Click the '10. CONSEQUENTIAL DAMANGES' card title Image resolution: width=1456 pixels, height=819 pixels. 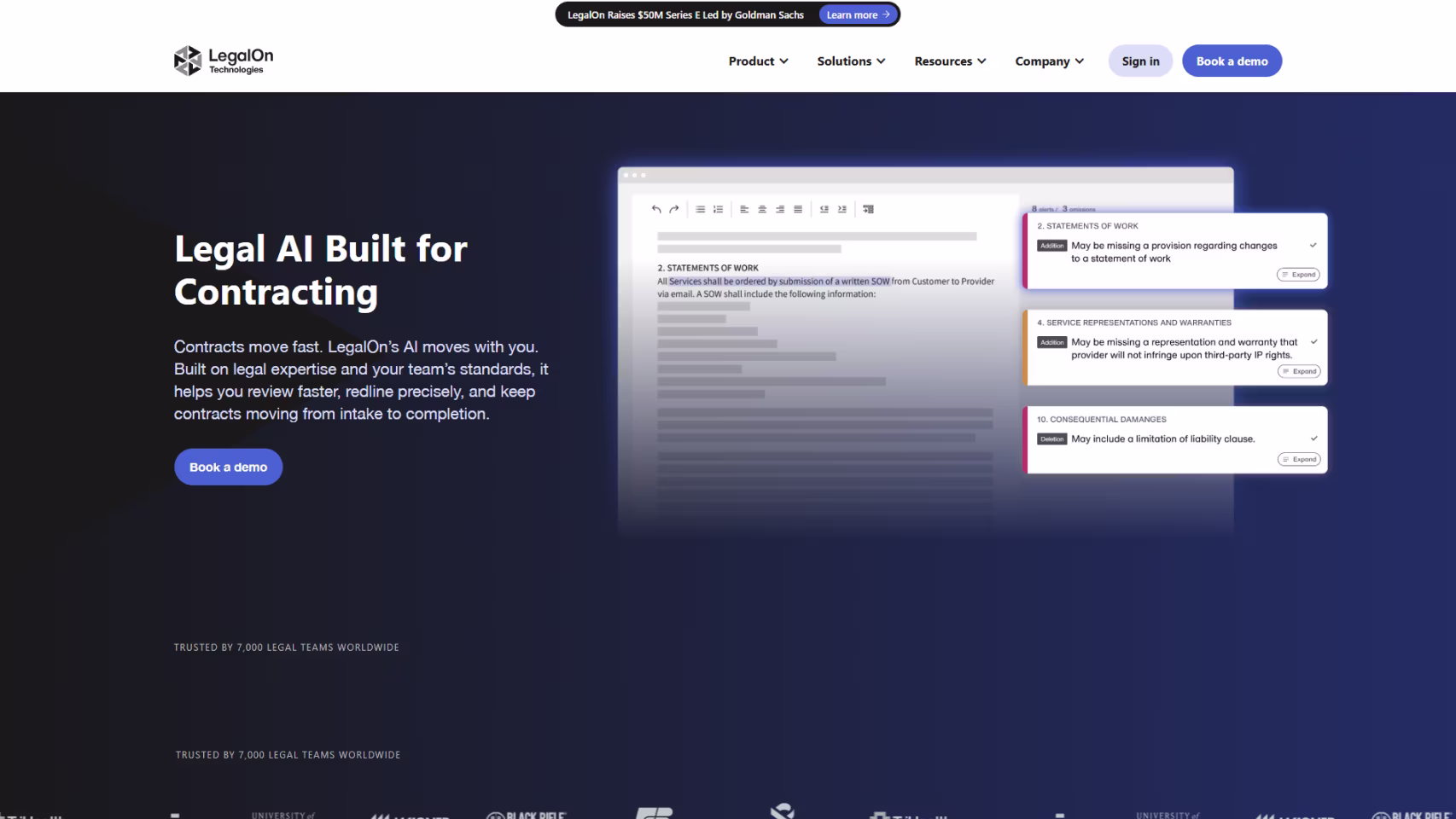[1101, 419]
